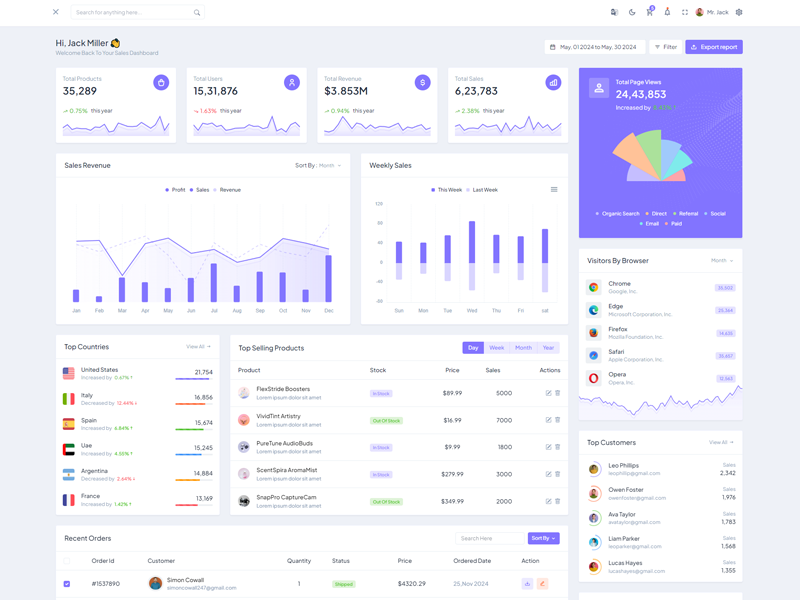The height and width of the screenshot is (600, 800).
Task: Edit the VividTint Artistry product
Action: coord(548,420)
